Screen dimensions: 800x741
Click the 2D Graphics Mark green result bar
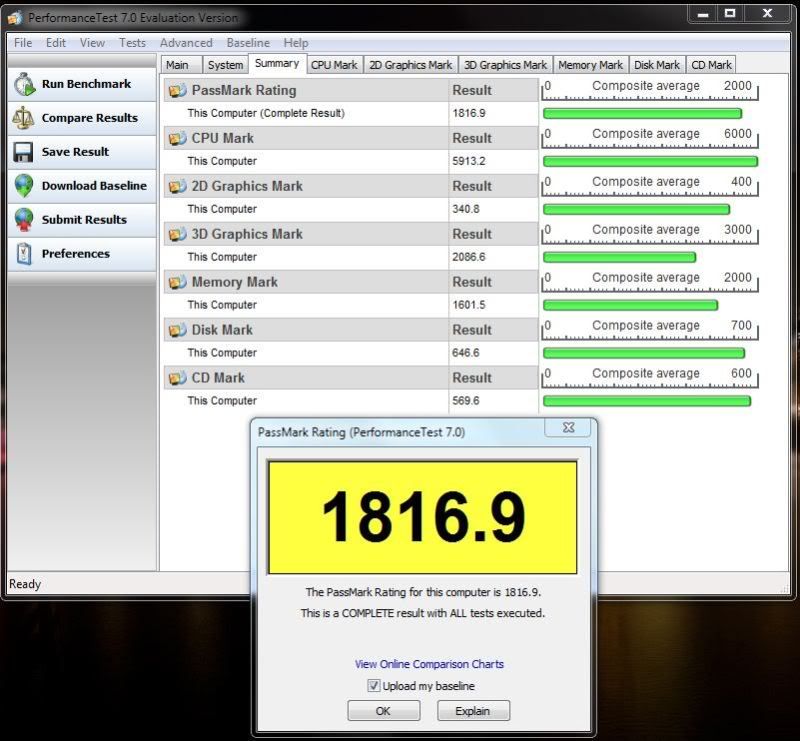click(x=637, y=210)
